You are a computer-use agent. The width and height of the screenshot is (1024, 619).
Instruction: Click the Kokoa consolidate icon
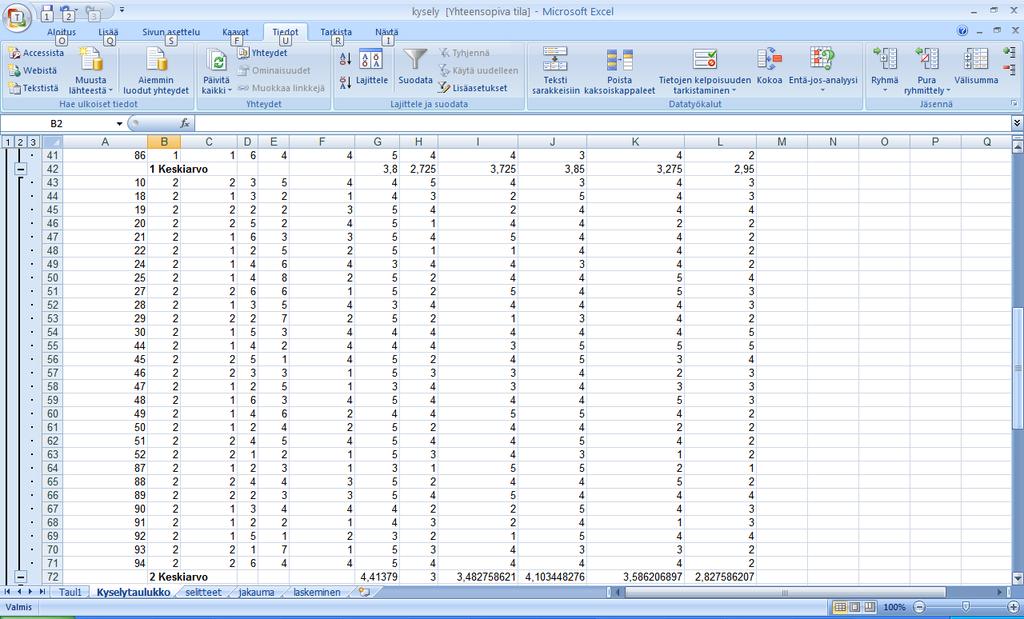tap(769, 59)
